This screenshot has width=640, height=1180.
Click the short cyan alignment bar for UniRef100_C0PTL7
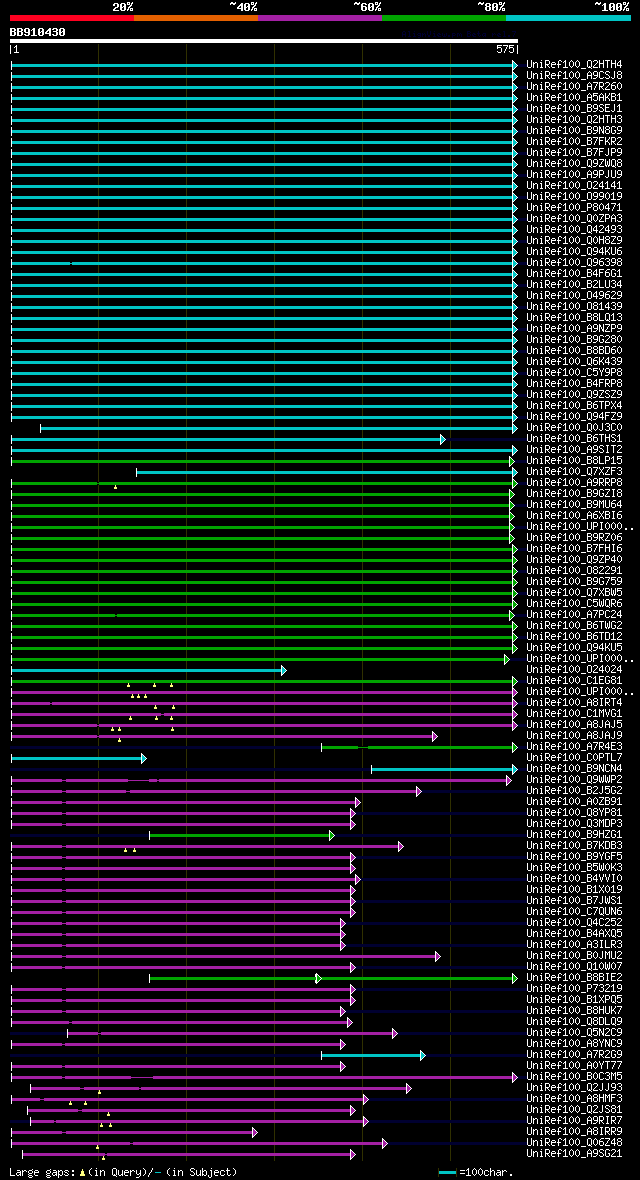tap(78, 759)
